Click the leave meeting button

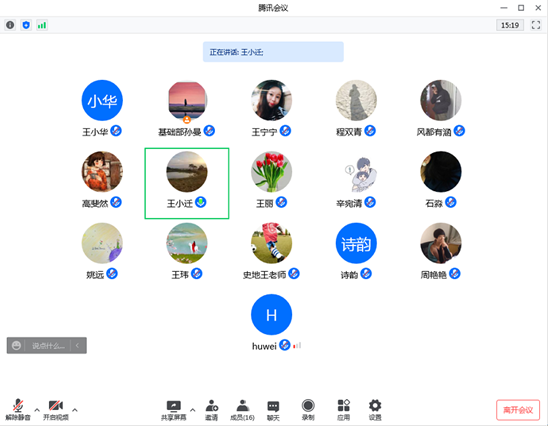tap(518, 410)
